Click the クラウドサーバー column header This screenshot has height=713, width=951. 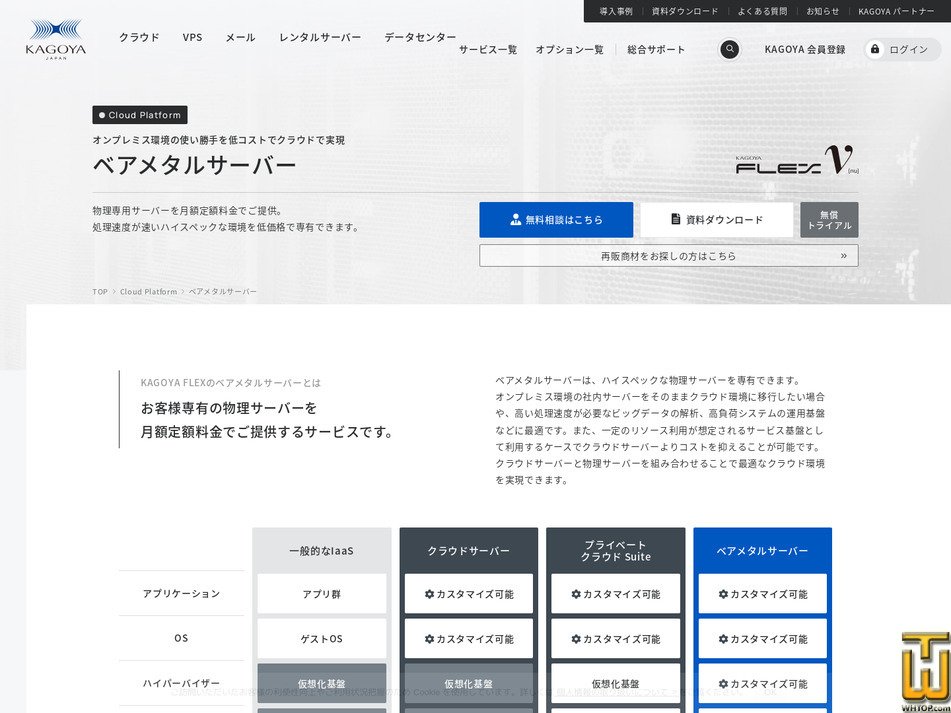[x=468, y=551]
